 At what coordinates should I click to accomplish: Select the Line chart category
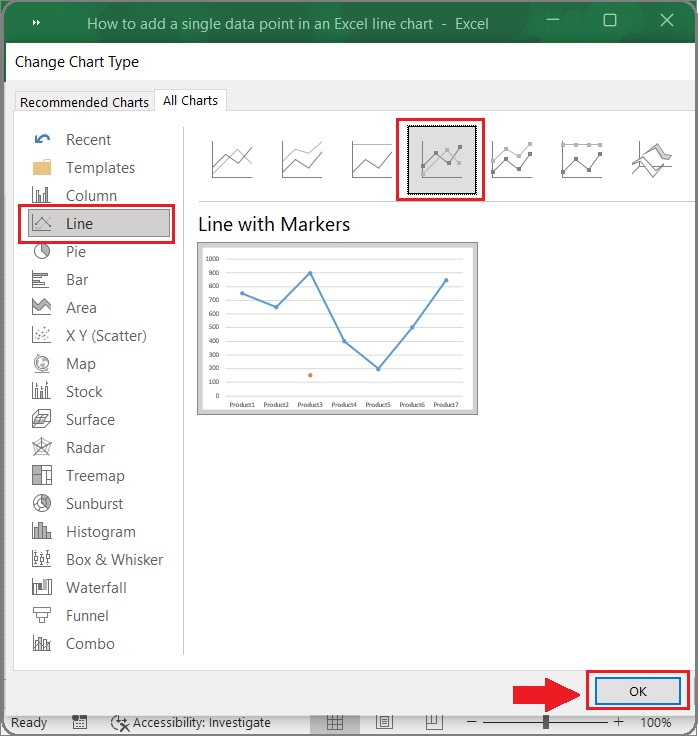[99, 223]
